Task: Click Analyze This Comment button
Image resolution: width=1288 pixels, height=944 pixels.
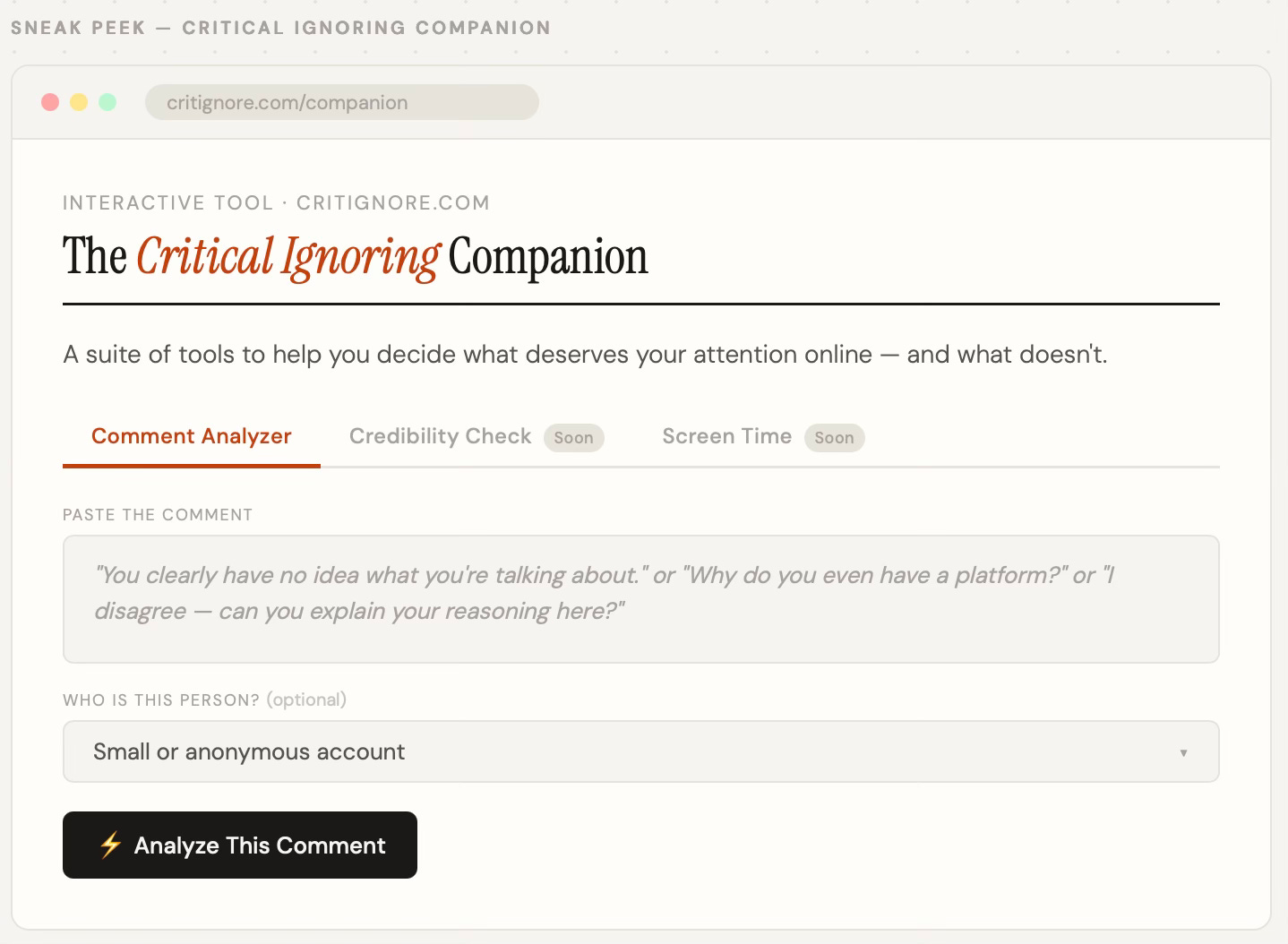Action: coord(240,845)
